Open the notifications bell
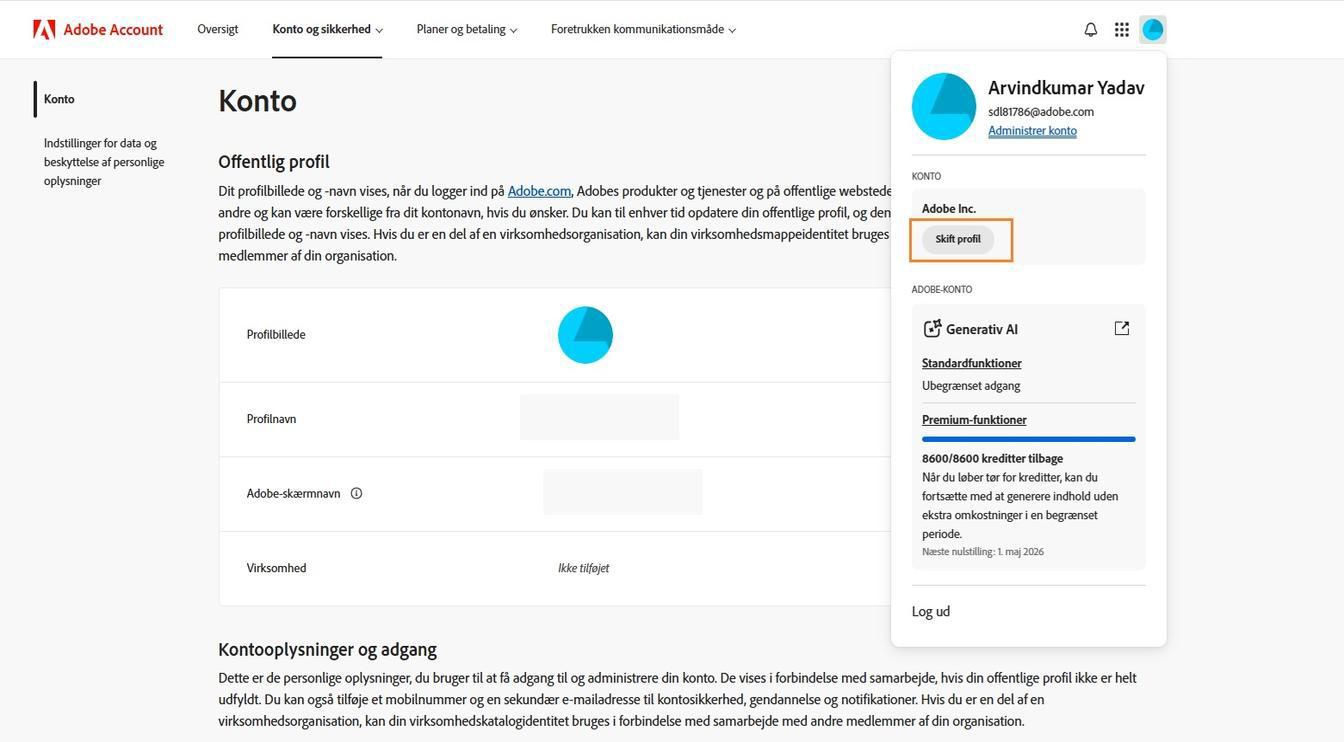 tap(1091, 30)
